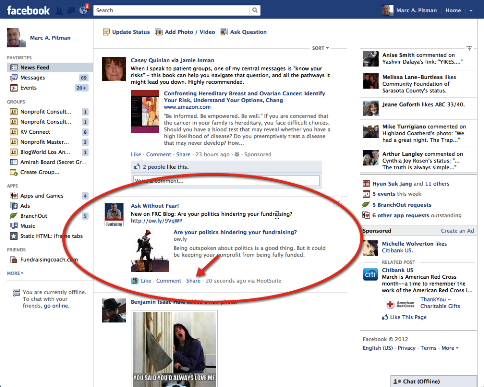Open News Feed in sidebar
Screen dimensions: 484x387
[x=50, y=67]
